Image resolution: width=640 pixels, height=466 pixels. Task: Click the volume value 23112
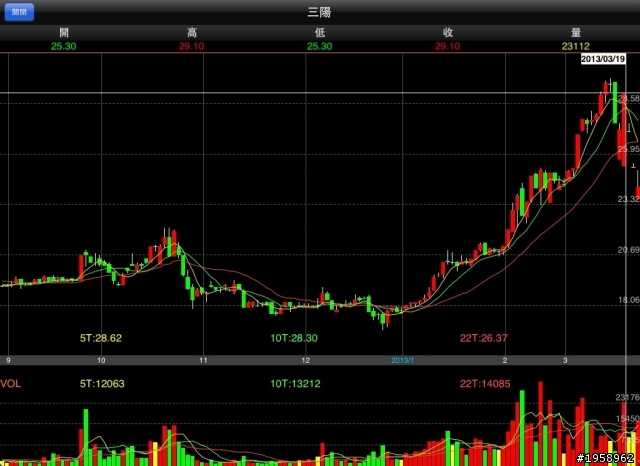(x=576, y=46)
